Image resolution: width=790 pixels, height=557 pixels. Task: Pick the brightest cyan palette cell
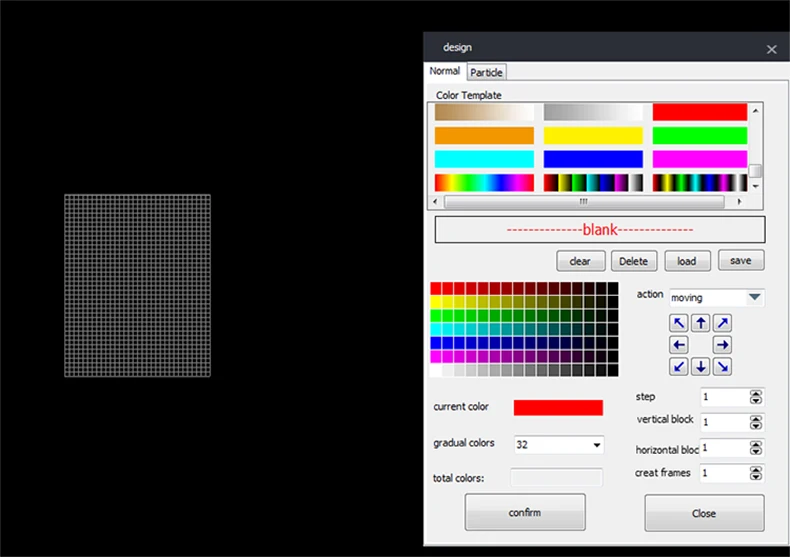pyautogui.click(x=436, y=329)
